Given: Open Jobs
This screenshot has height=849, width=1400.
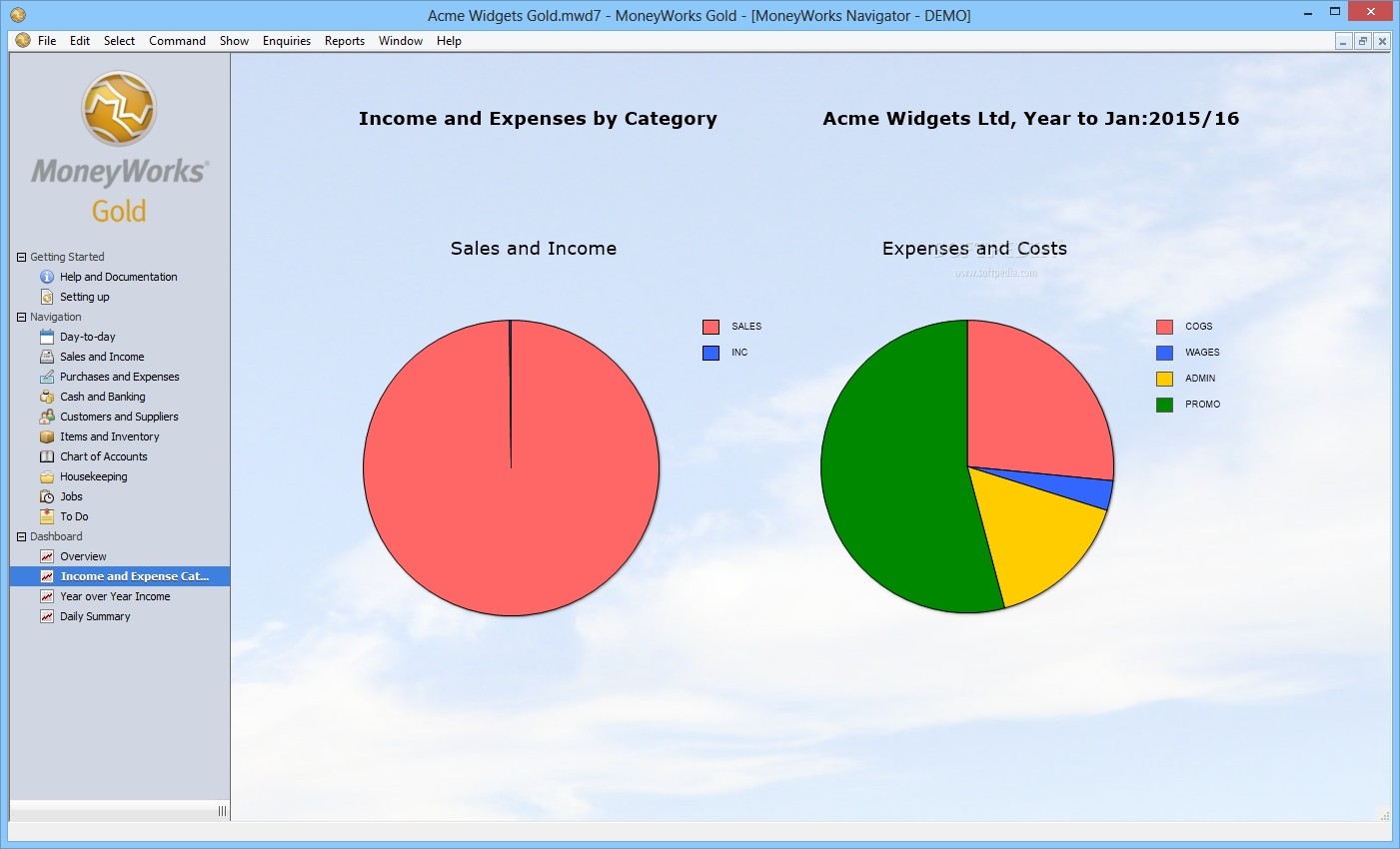Looking at the screenshot, I should tap(71, 496).
